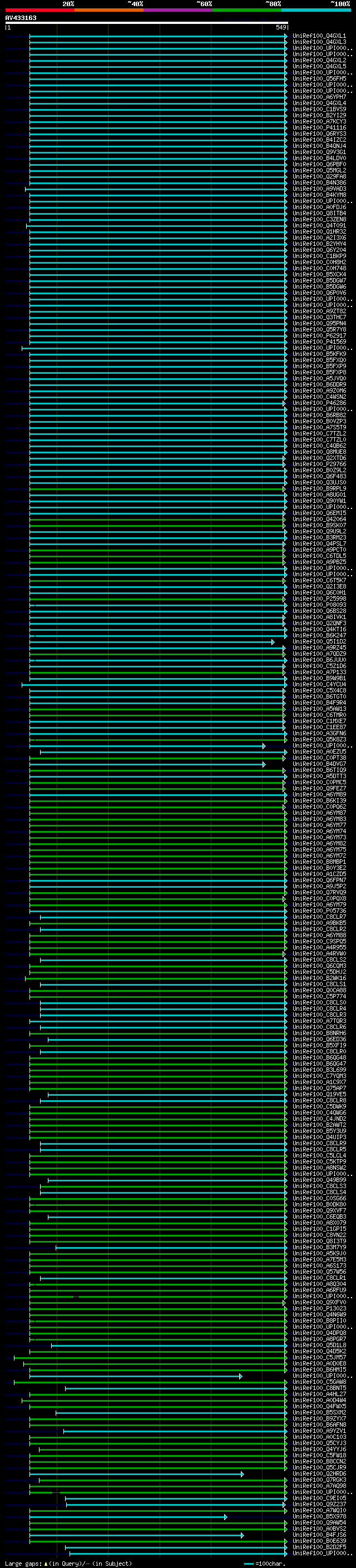
Task: Select label UniRef100_P29766
Action: (319, 464)
